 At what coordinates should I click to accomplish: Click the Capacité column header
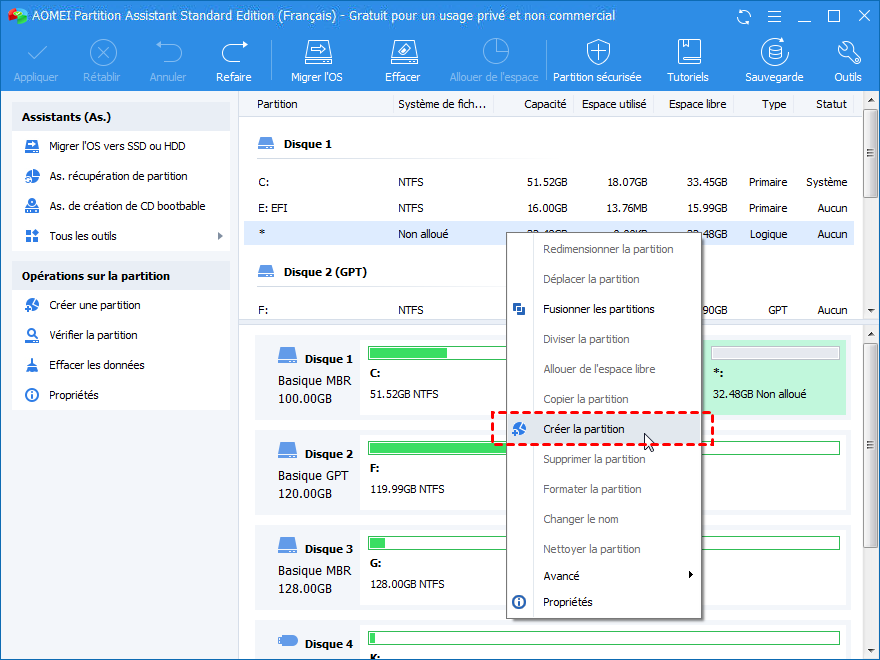[x=545, y=104]
